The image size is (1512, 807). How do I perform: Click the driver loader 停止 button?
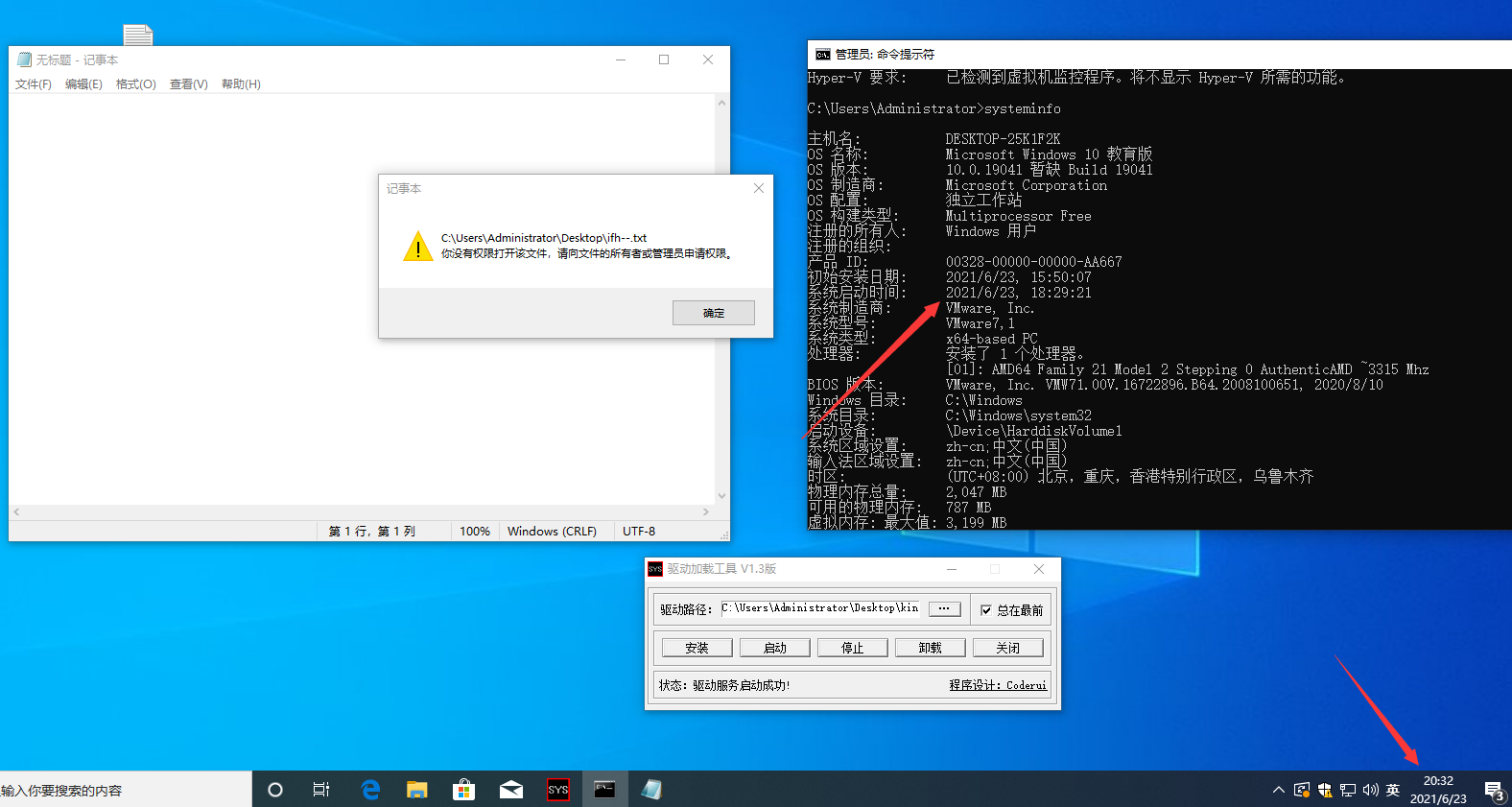(852, 648)
